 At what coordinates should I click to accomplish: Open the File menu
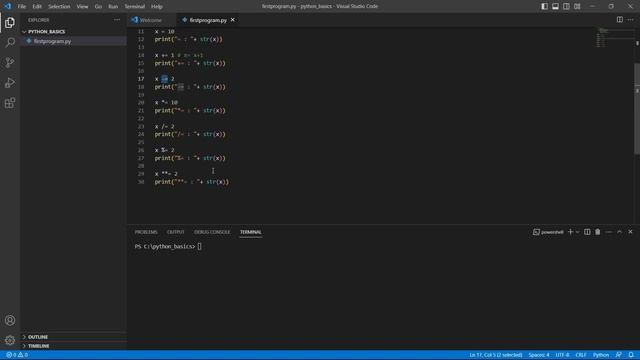coord(22,6)
